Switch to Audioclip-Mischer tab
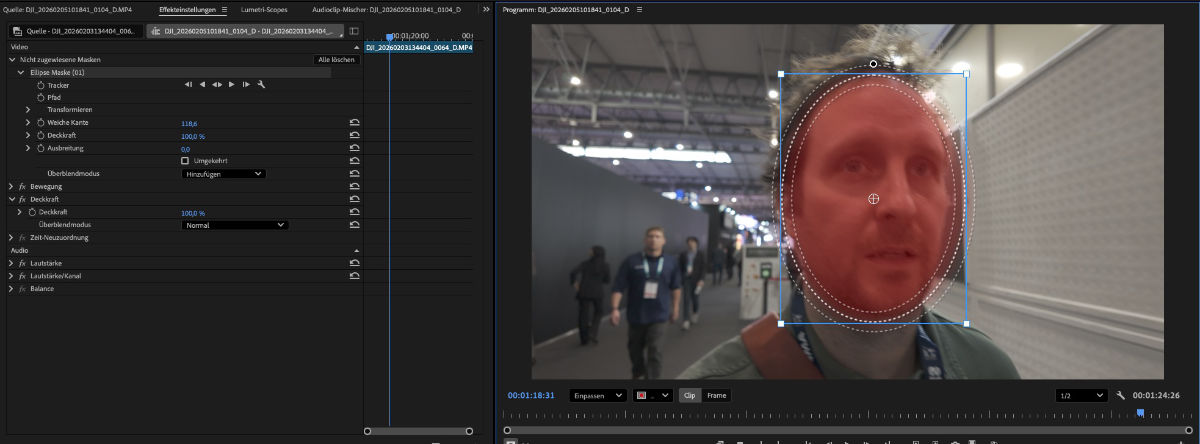Image resolution: width=1200 pixels, height=444 pixels. click(x=386, y=9)
